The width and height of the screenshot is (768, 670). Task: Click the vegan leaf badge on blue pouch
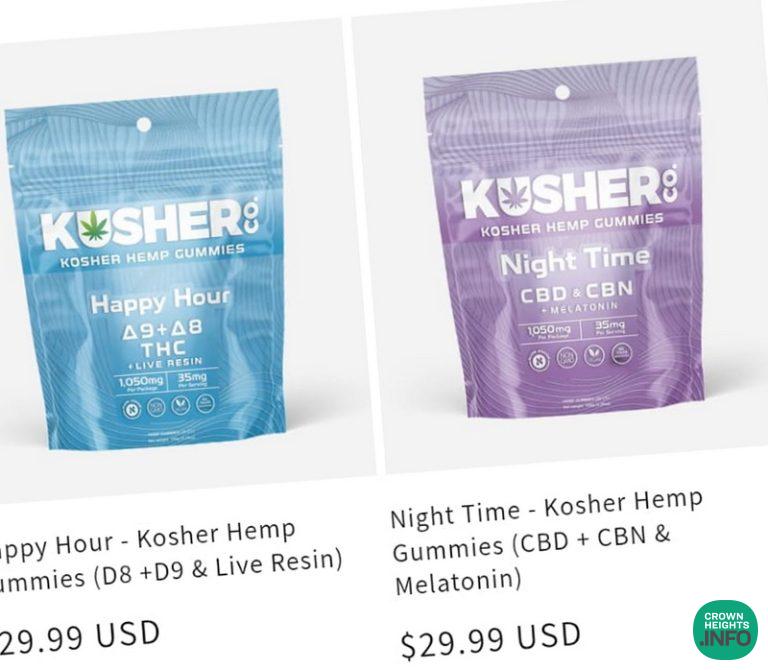coord(180,405)
